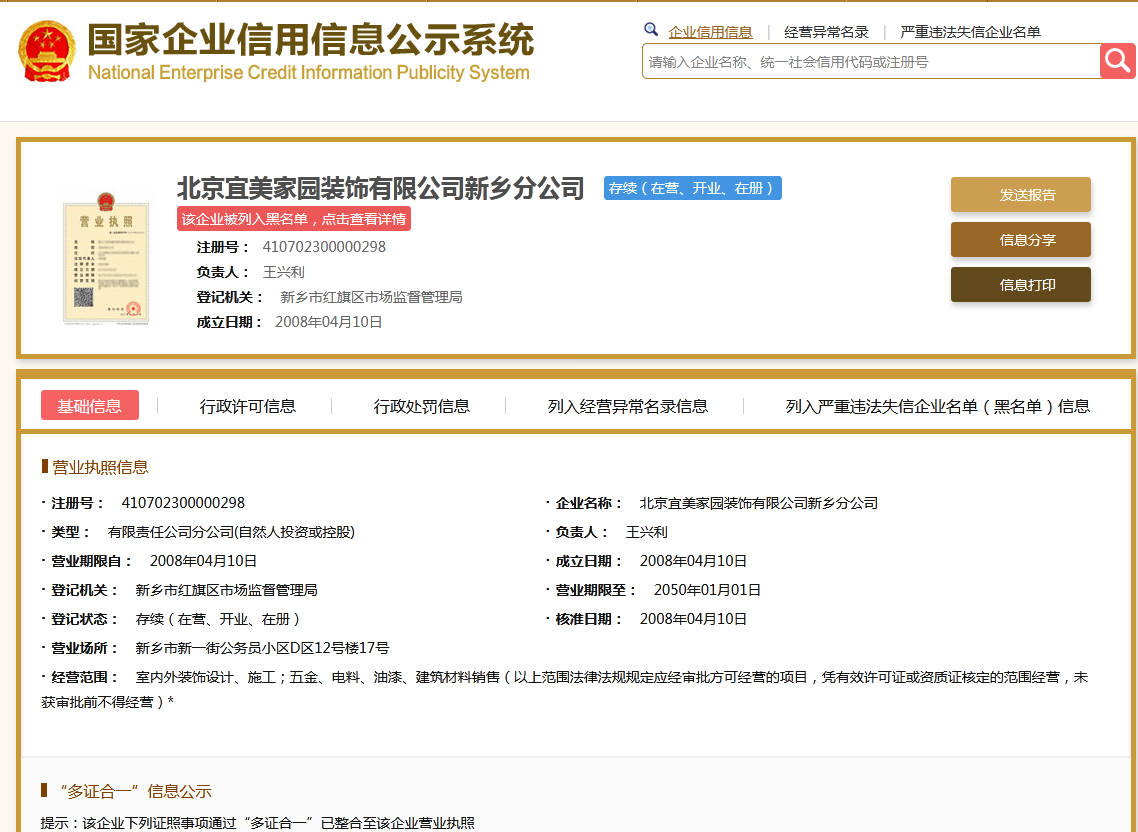Click the license-section 负责人 value 王兴利
The height and width of the screenshot is (832, 1138).
pos(646,532)
